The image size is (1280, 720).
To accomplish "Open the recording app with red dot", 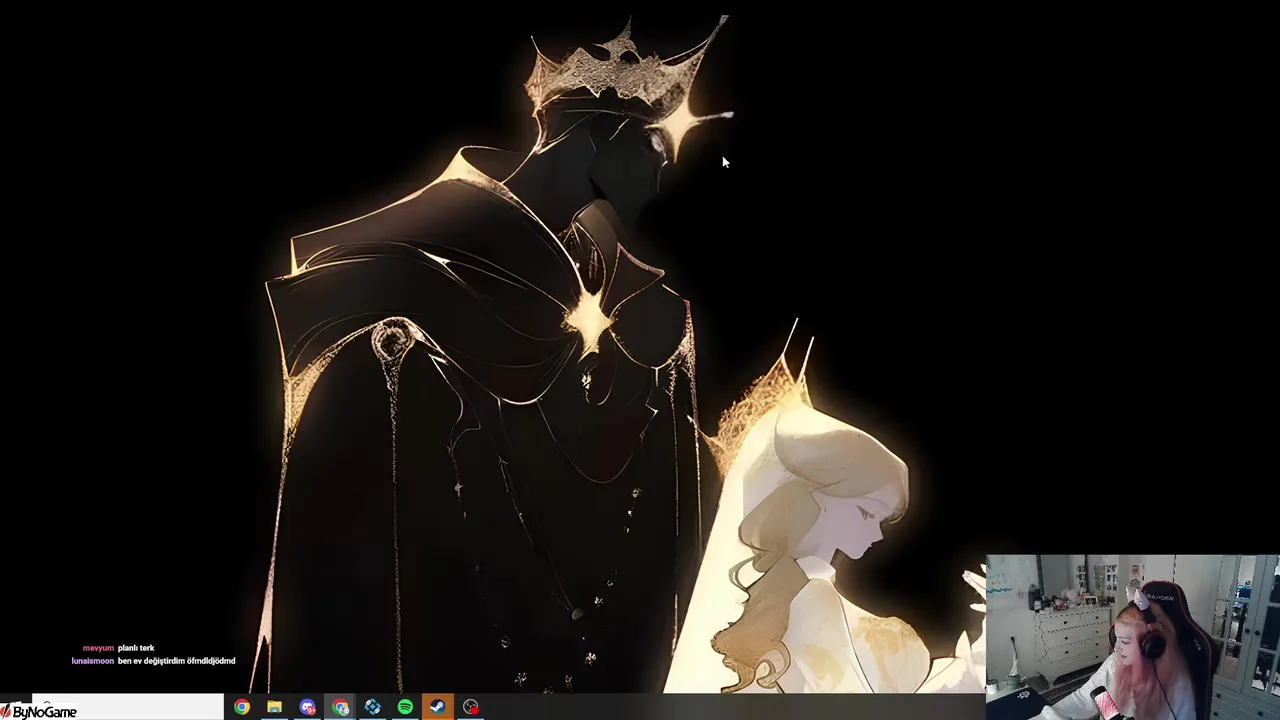I will [x=470, y=707].
